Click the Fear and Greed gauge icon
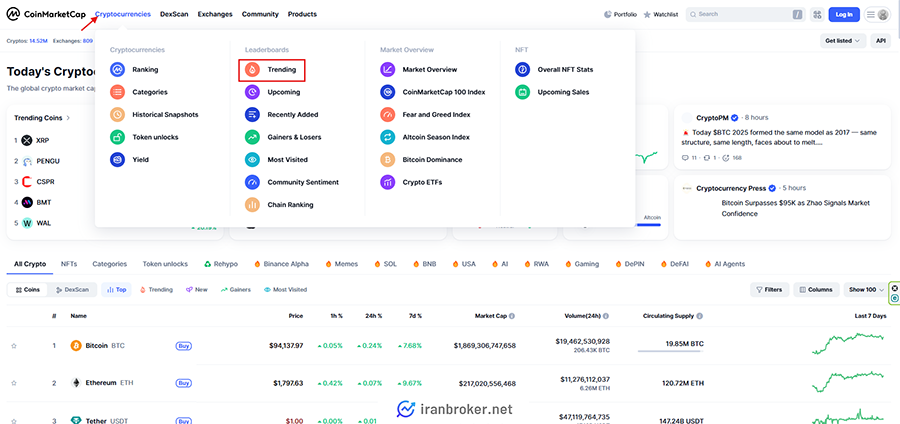The height and width of the screenshot is (424, 900). (x=387, y=114)
